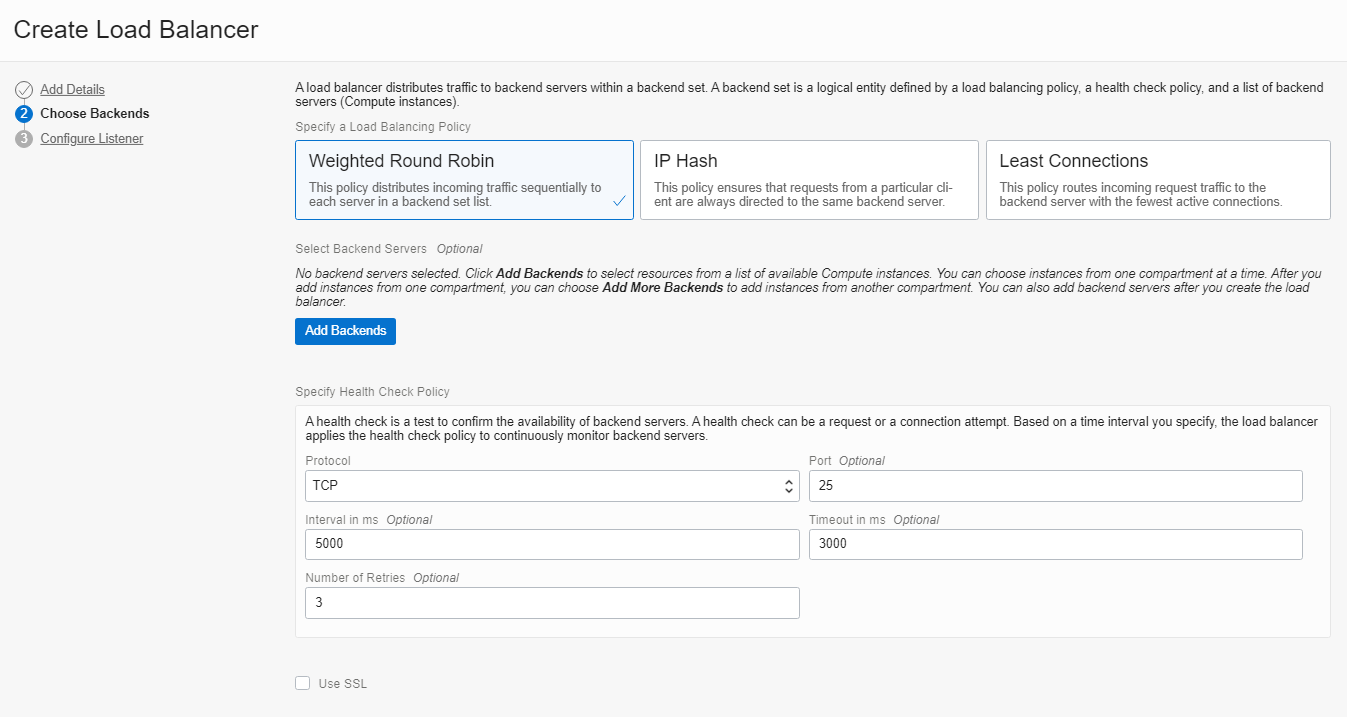Enable the Use SSL checkbox
The height and width of the screenshot is (717, 1347).
click(302, 683)
